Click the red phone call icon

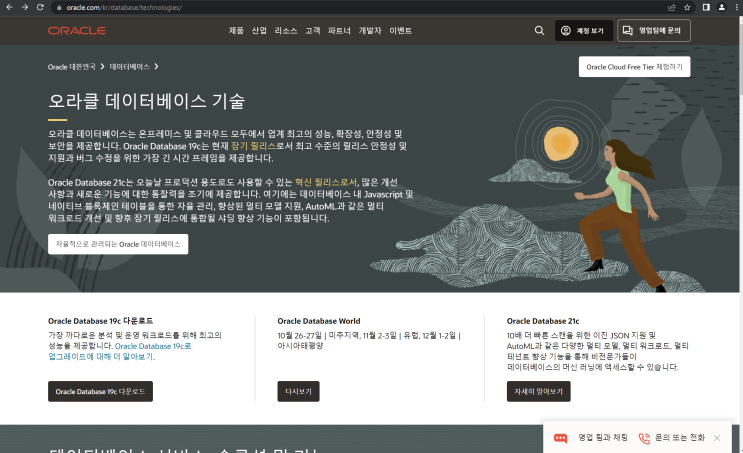click(644, 438)
